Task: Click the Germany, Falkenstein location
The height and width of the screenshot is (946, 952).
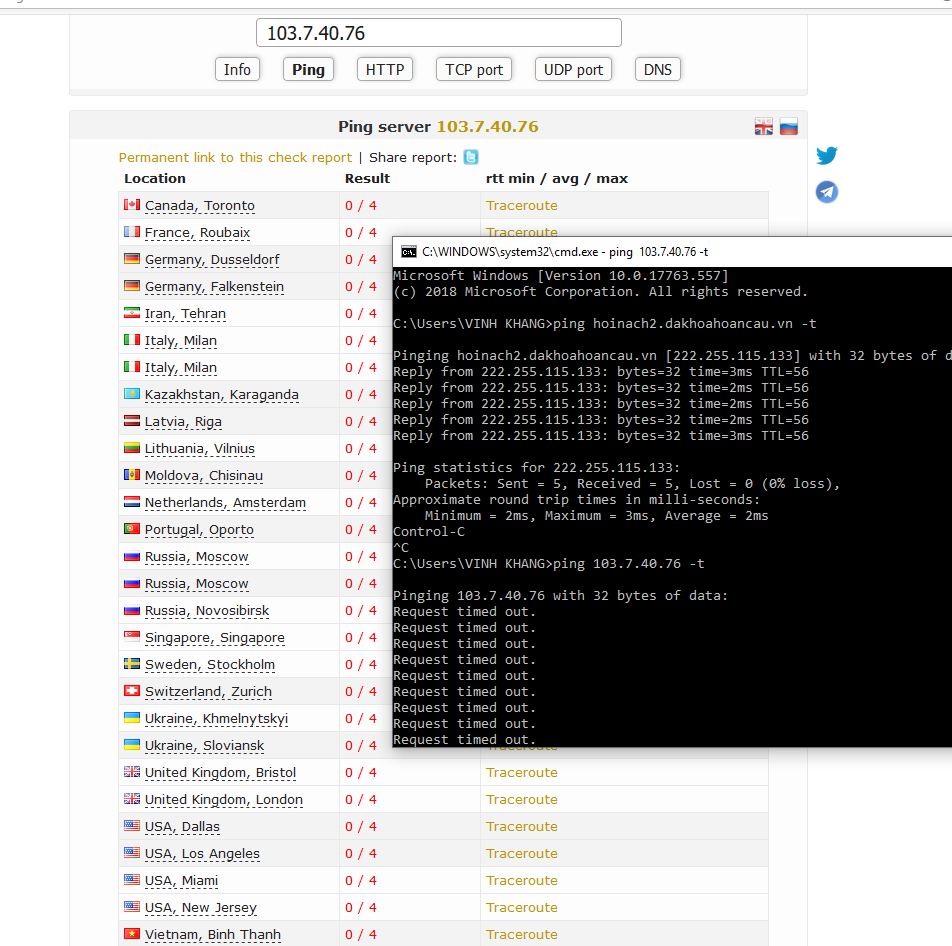Action: tap(214, 287)
